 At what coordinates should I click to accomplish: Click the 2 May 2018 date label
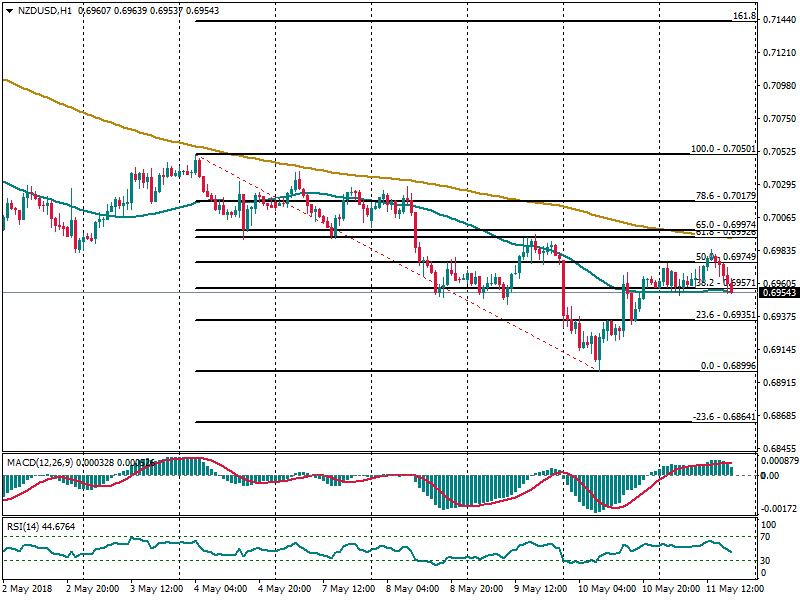pyautogui.click(x=28, y=591)
